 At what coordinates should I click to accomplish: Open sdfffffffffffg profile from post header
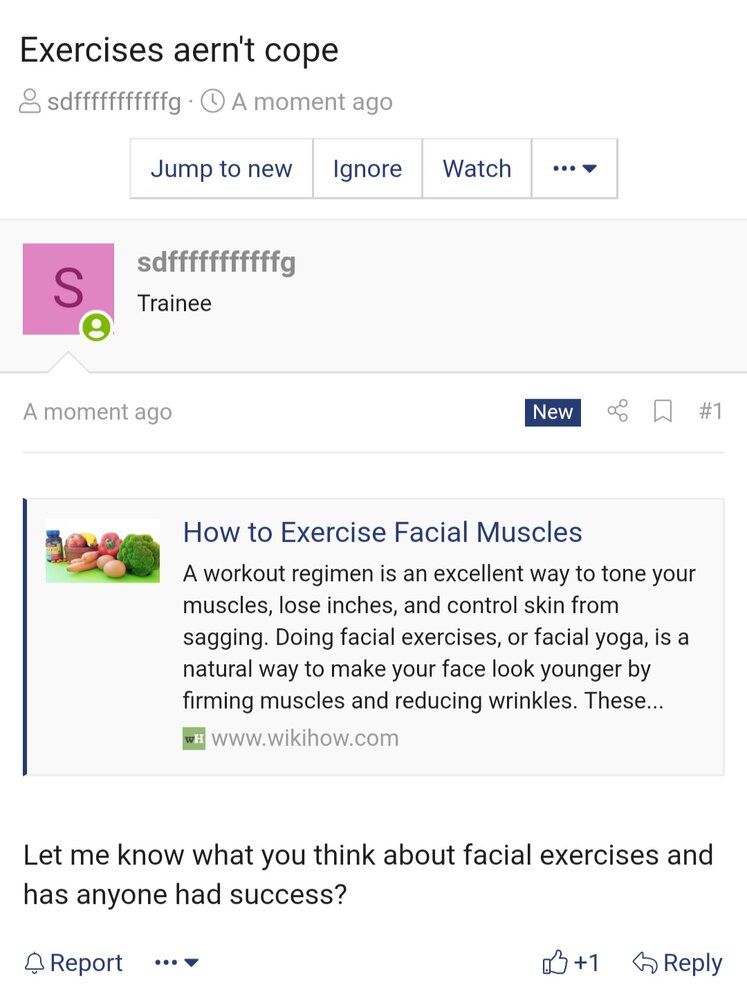pyautogui.click(x=216, y=262)
